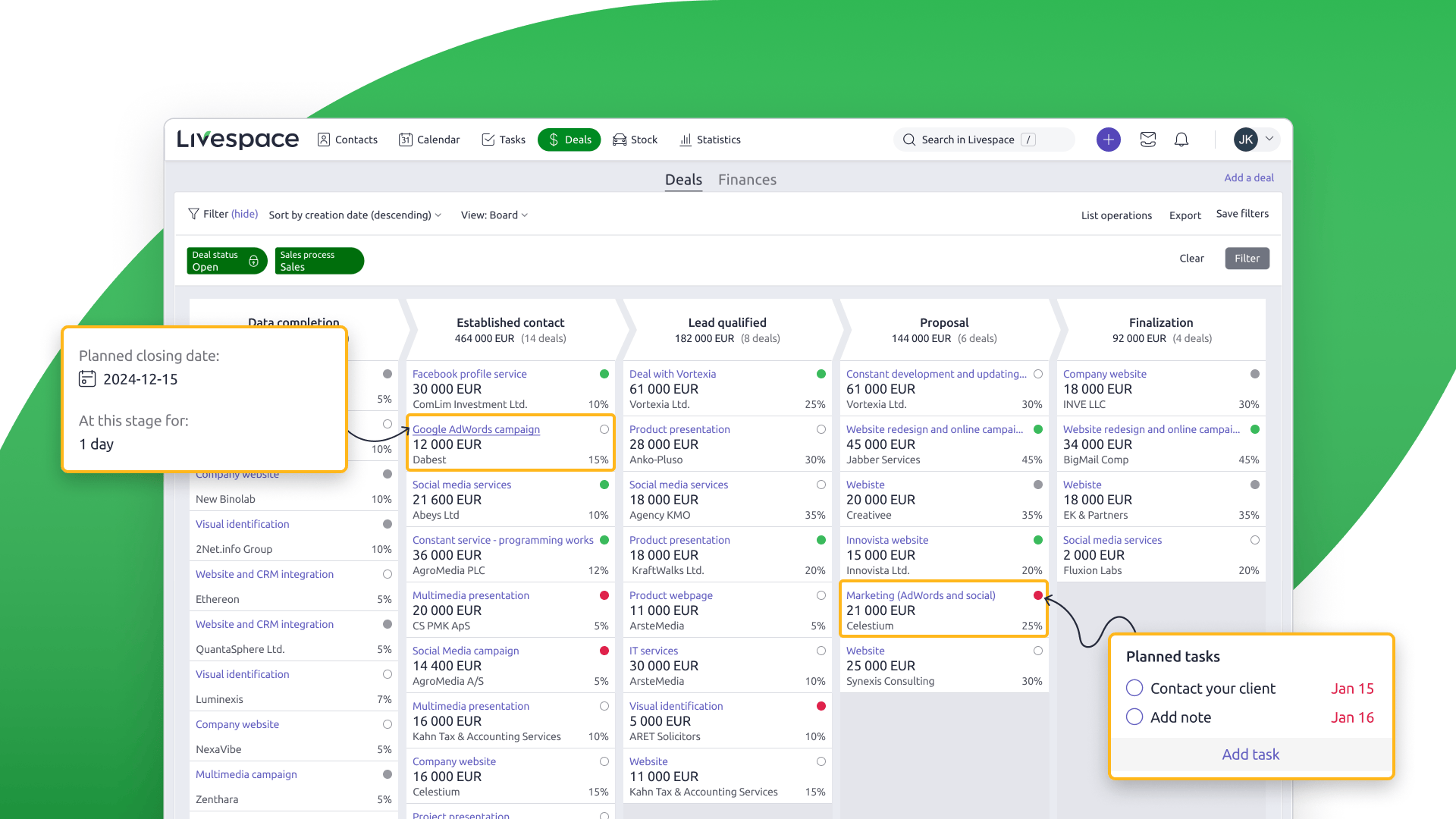Click grey dot on Website EK & Partners

(x=1255, y=485)
